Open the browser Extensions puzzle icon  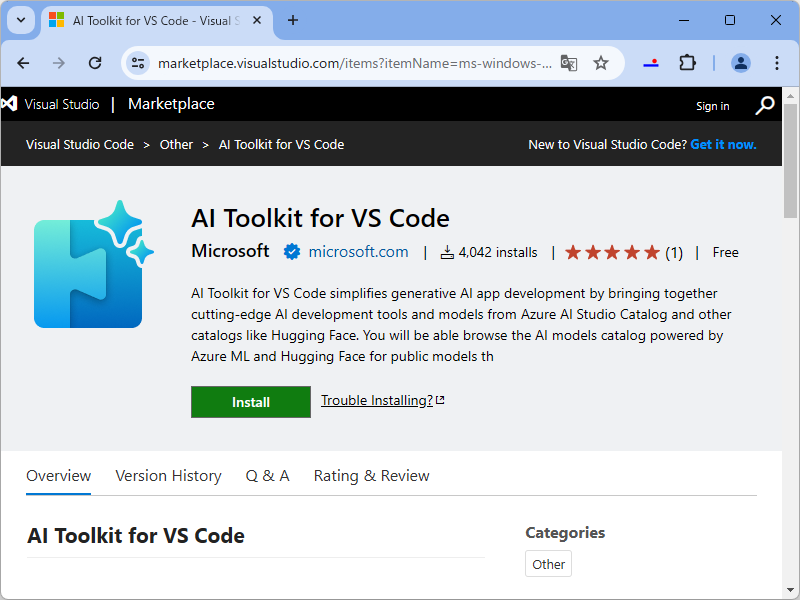(x=687, y=62)
